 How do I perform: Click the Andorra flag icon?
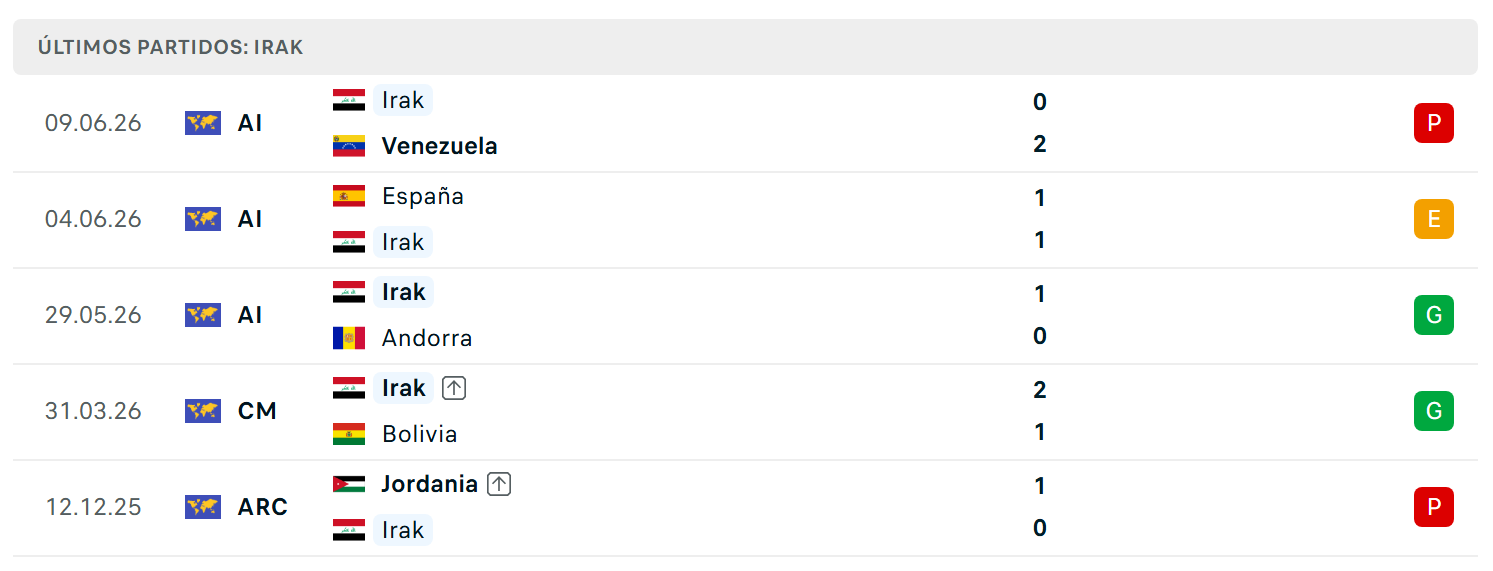(349, 338)
